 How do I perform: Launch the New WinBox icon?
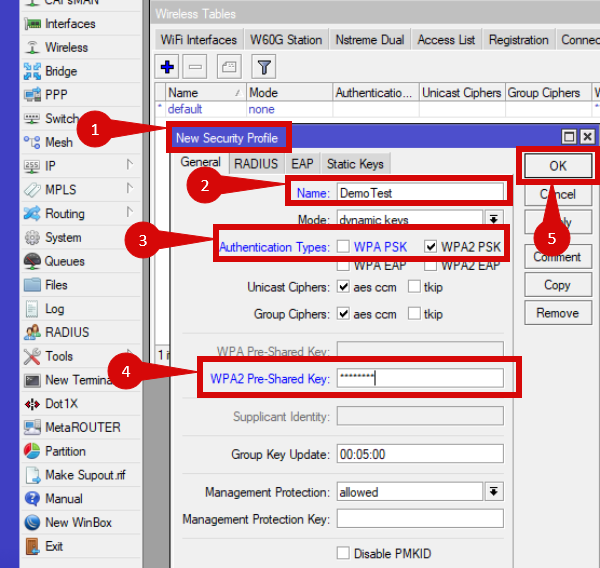coord(33,522)
